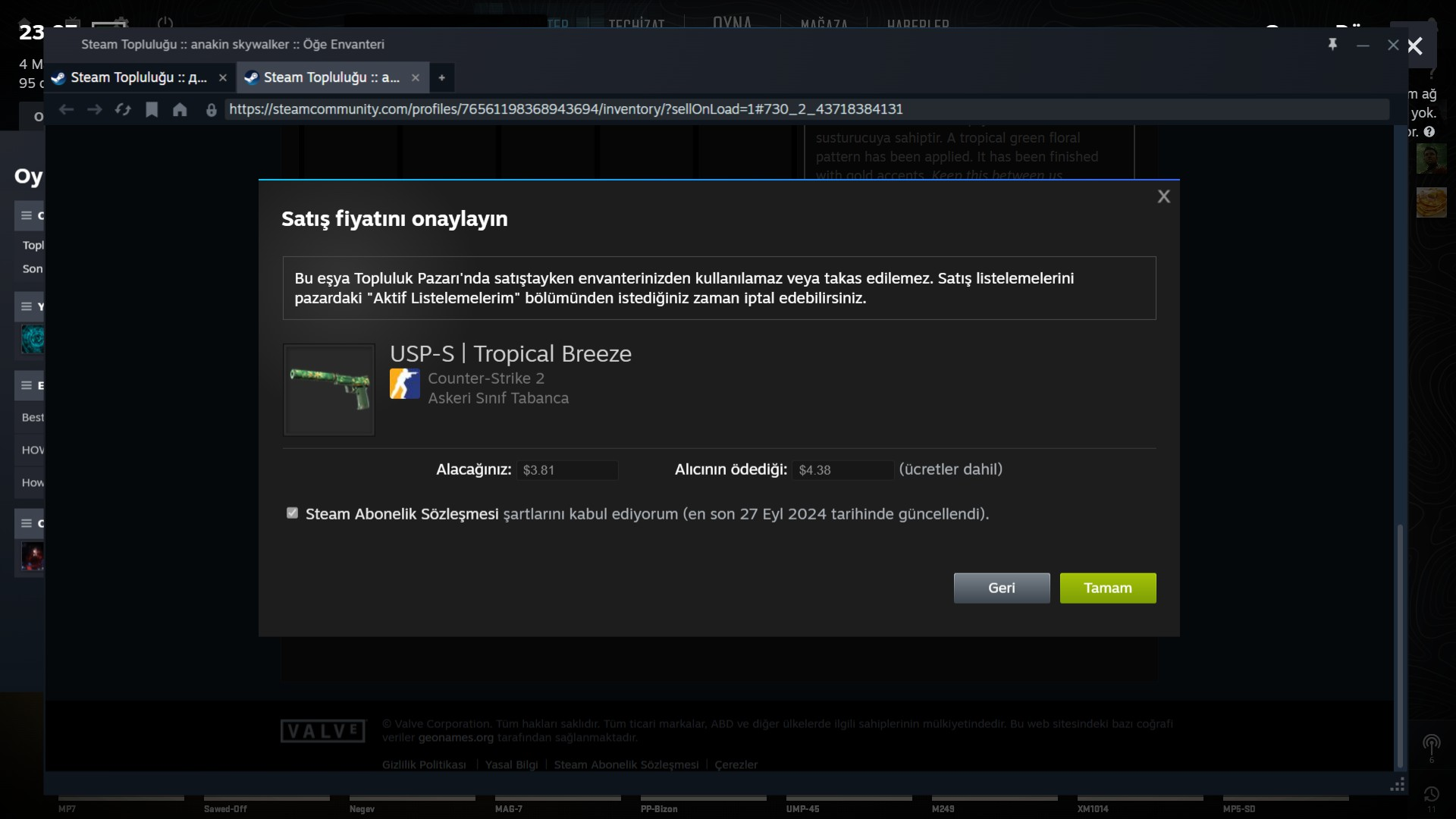Open the footer Steam Abonelik Sözleşmesi link

tap(626, 764)
